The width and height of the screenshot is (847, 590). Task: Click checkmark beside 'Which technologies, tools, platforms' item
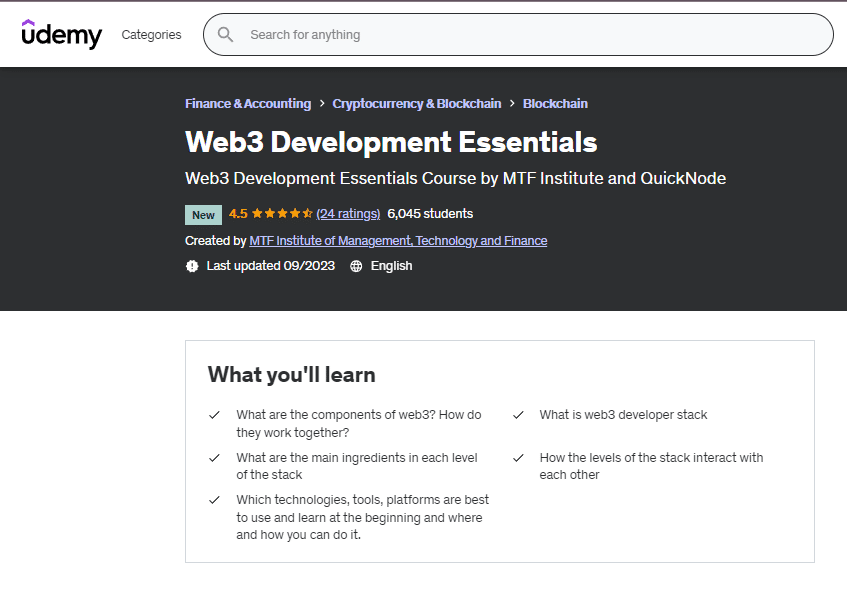214,500
